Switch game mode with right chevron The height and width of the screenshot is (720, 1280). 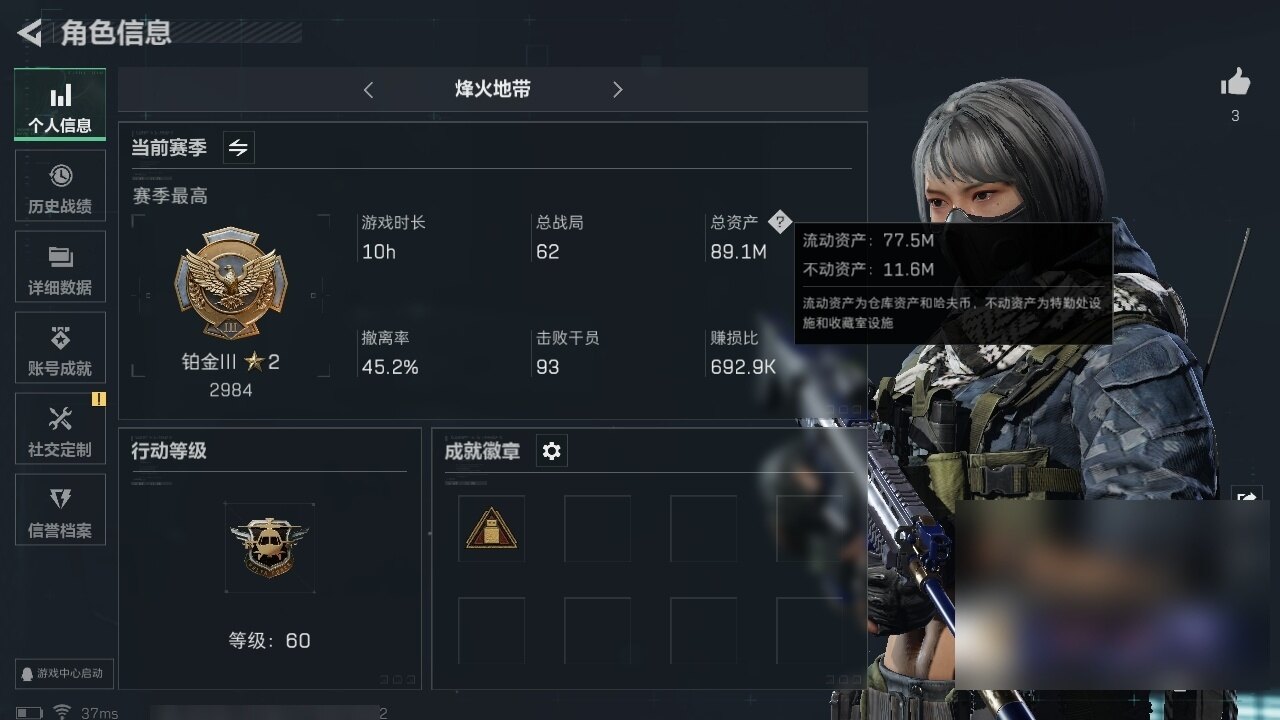pyautogui.click(x=617, y=90)
